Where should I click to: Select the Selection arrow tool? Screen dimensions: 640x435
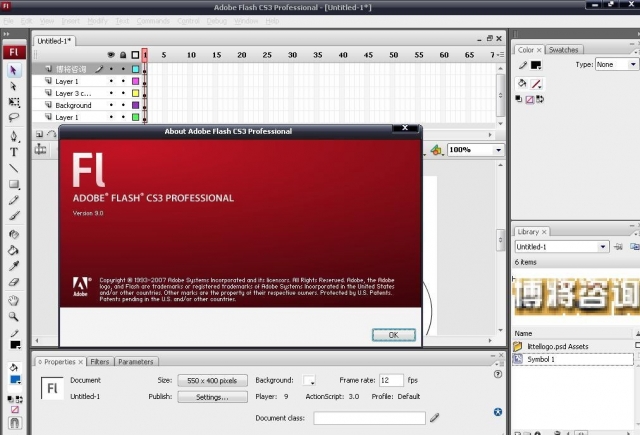(x=14, y=70)
